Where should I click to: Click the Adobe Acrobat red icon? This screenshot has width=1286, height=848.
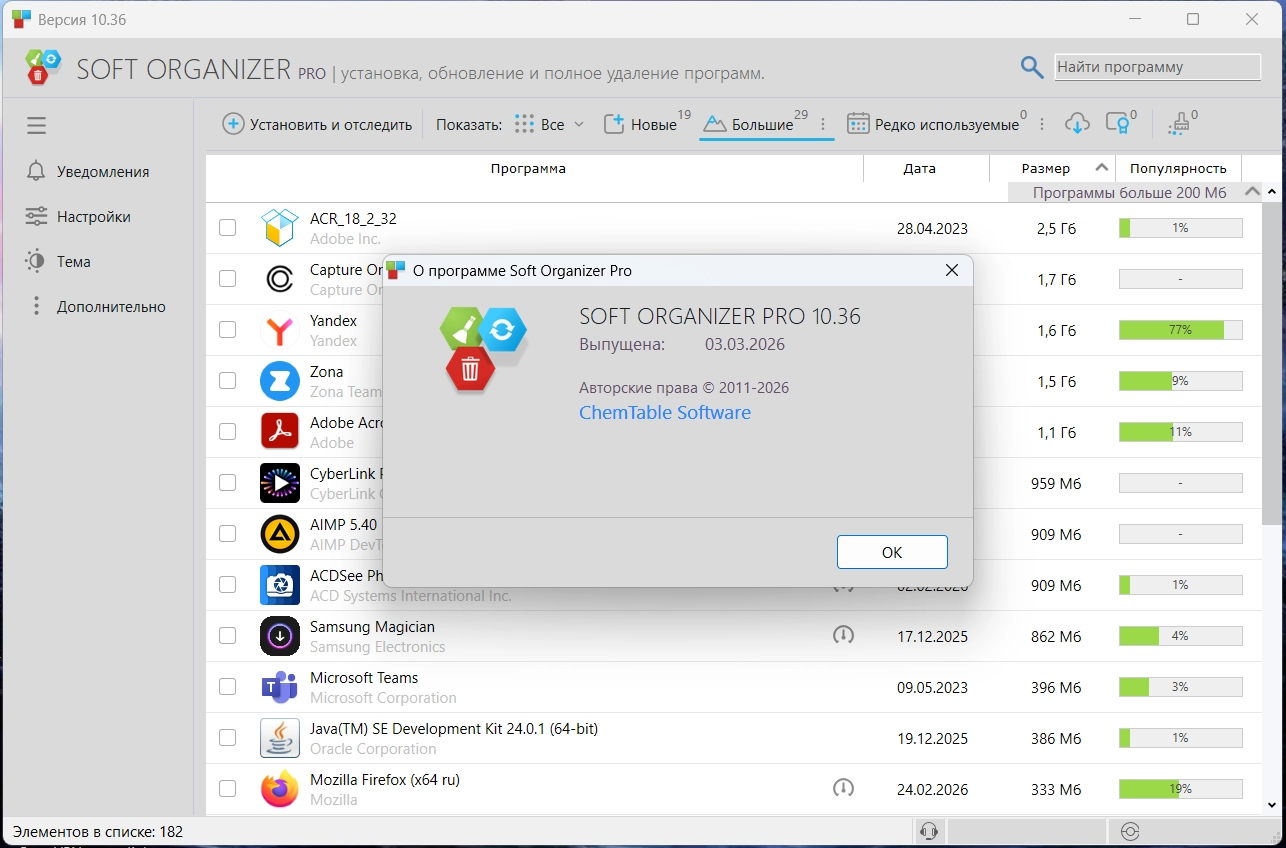280,432
